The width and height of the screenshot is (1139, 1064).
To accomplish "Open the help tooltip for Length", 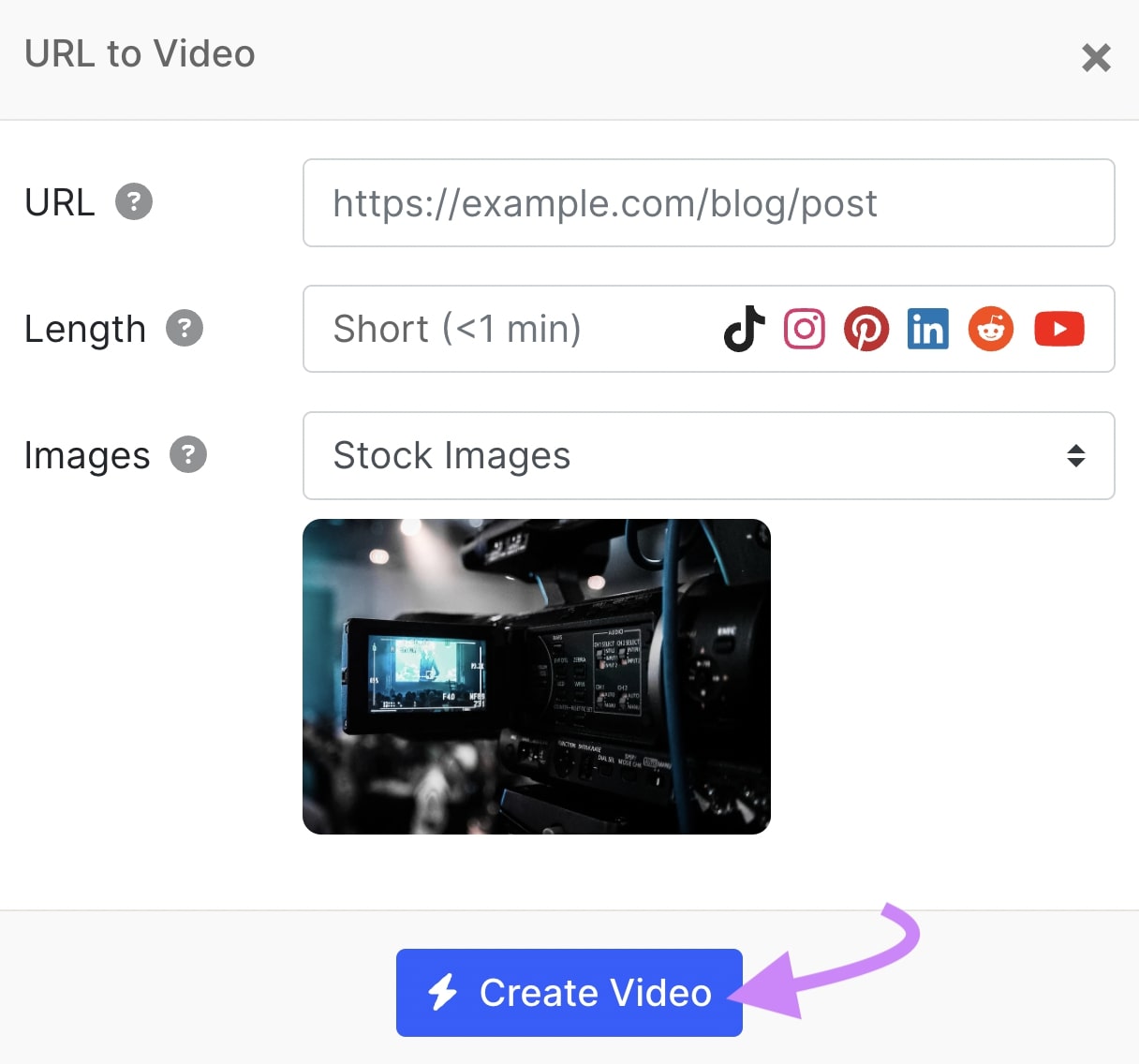I will tap(184, 327).
